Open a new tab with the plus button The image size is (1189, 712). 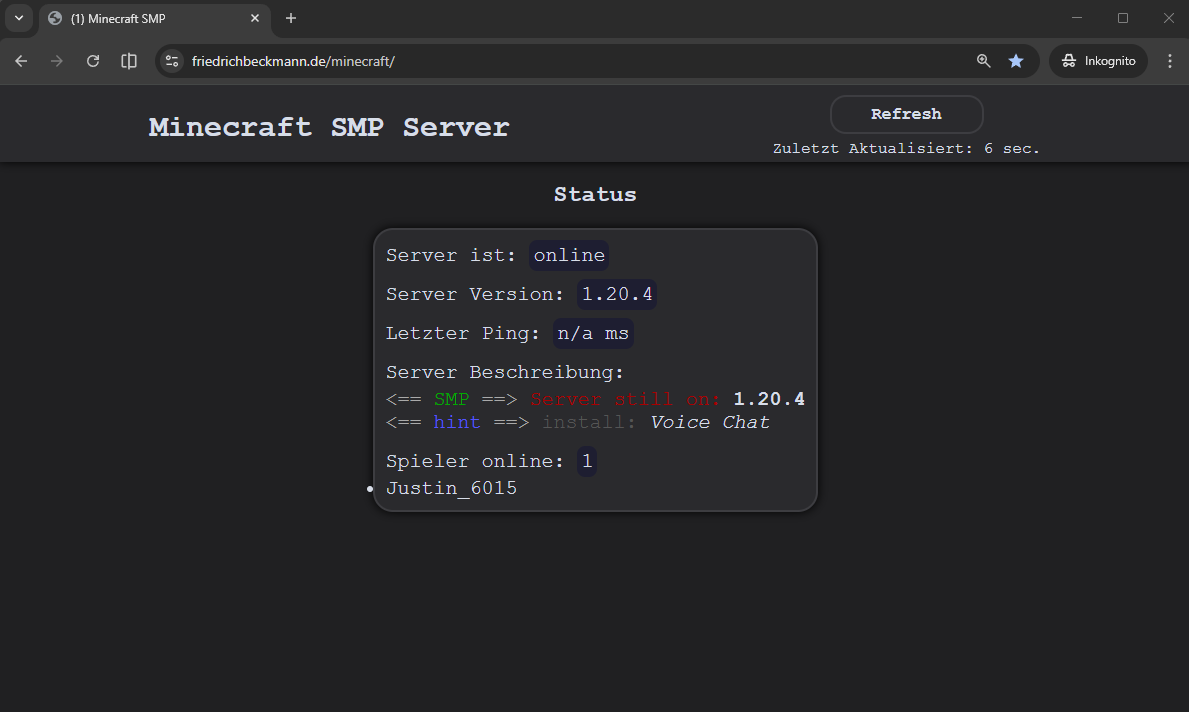tap(290, 18)
